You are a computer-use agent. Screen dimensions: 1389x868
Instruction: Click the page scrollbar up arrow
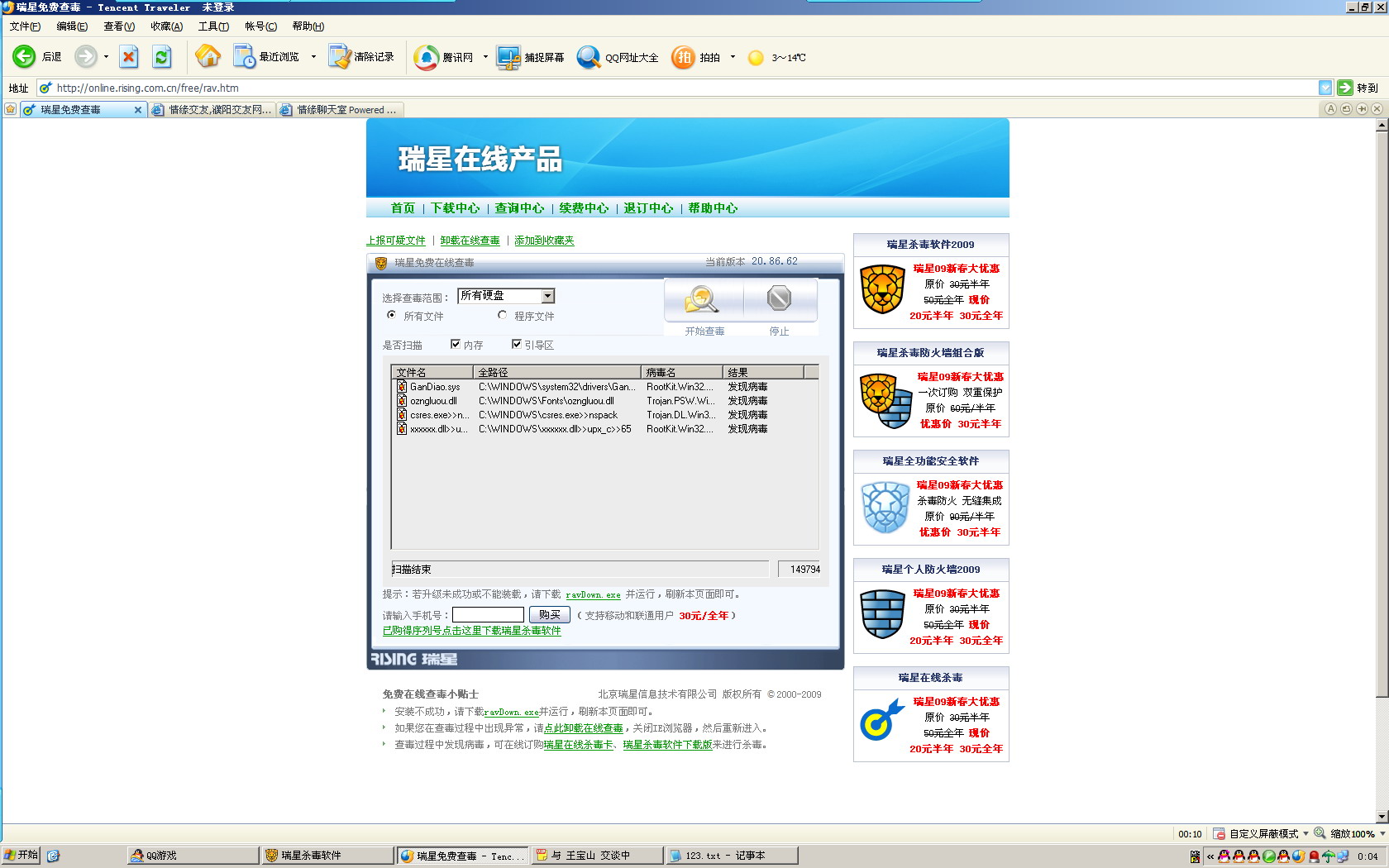[1382, 125]
